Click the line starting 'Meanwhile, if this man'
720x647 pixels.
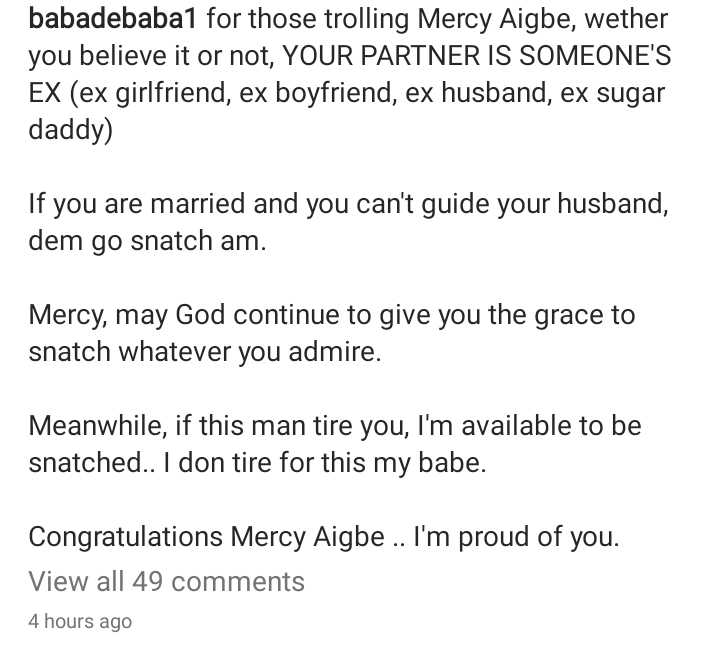pos(335,426)
